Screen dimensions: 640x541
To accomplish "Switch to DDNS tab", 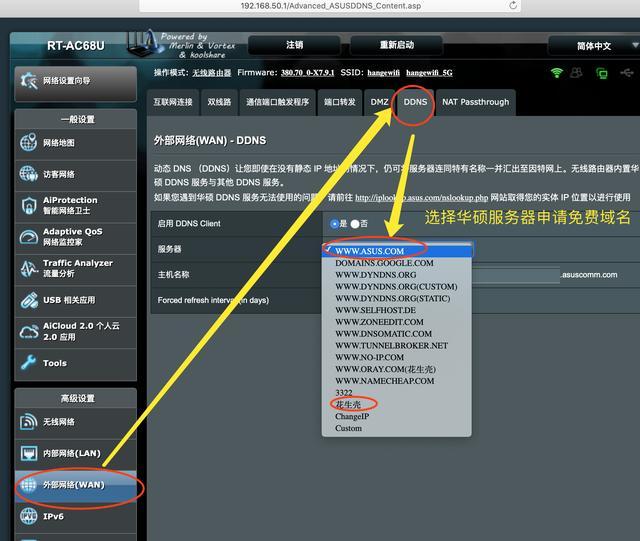I will pyautogui.click(x=415, y=102).
